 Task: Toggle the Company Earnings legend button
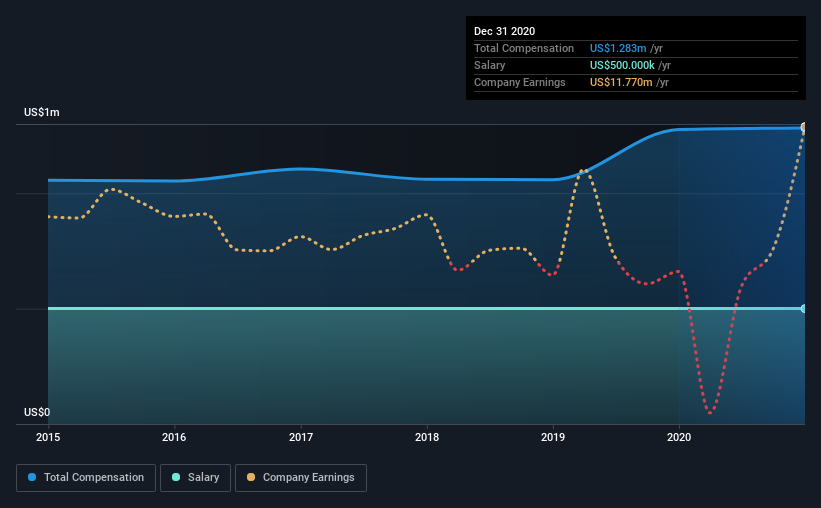(301, 478)
